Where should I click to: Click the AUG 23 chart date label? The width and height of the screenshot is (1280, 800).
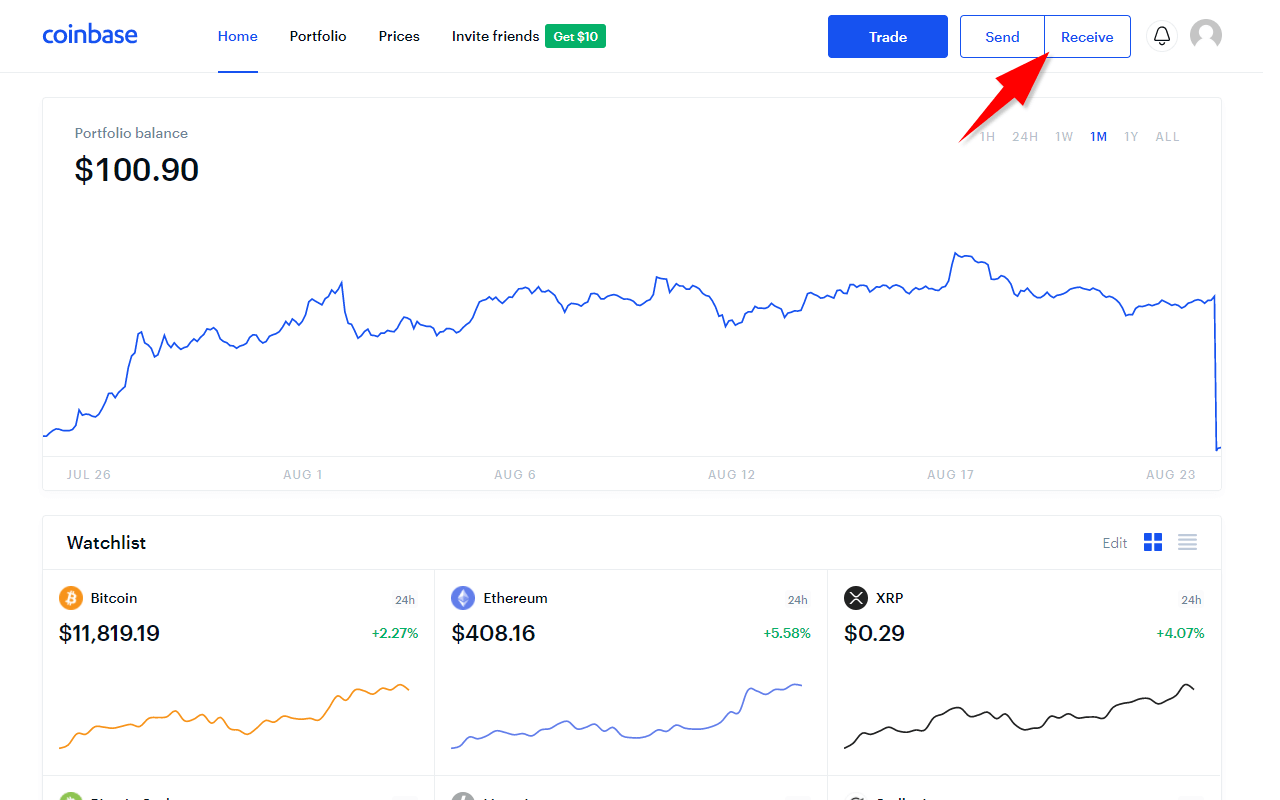coord(1171,474)
